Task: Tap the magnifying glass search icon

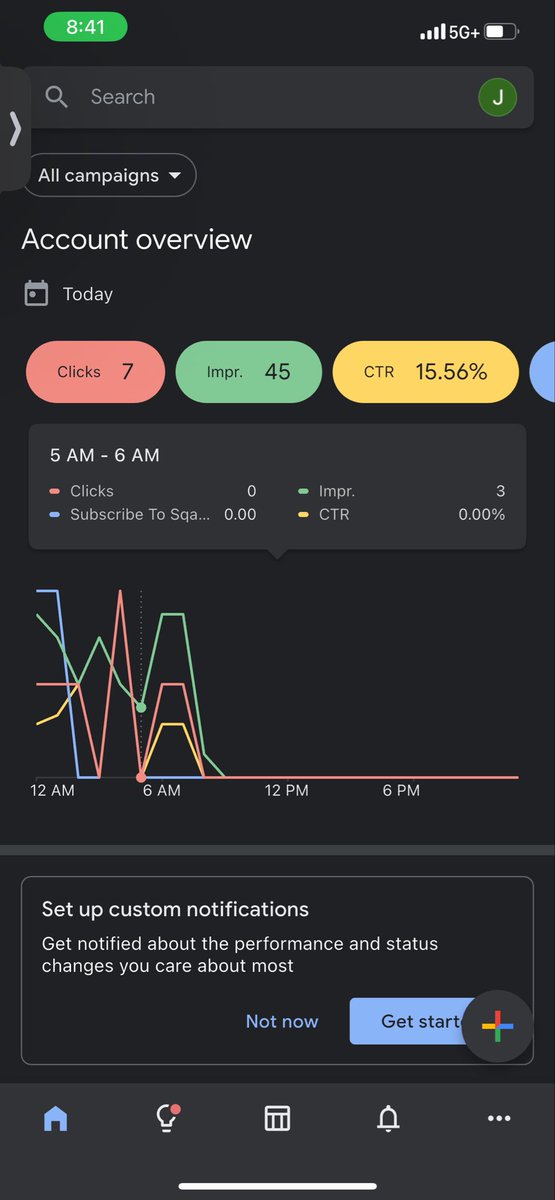Action: [57, 97]
